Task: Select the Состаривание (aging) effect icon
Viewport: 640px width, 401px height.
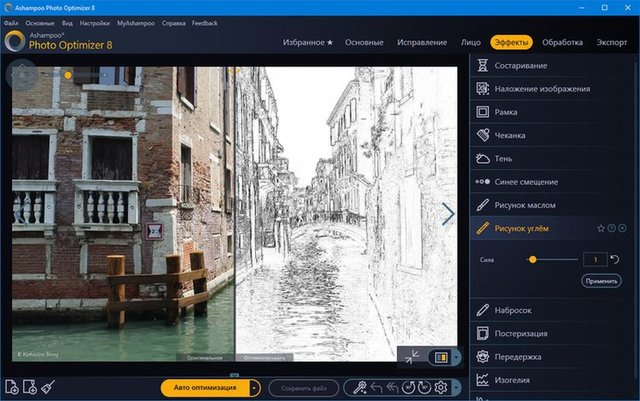Action: tap(483, 65)
